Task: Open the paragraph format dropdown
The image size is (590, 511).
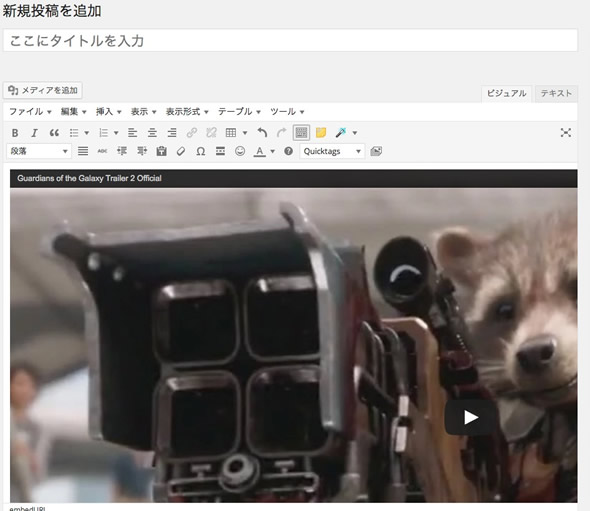Action: click(39, 151)
